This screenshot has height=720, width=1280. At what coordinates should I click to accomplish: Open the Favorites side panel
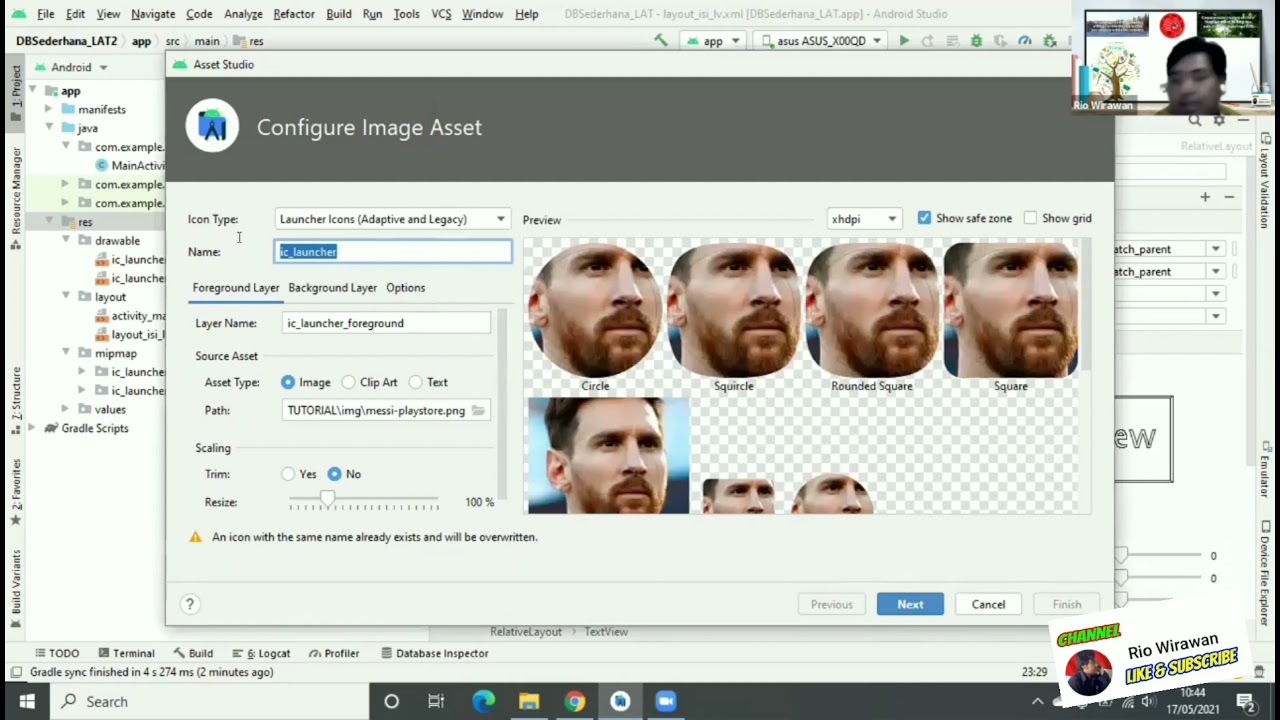click(x=16, y=492)
